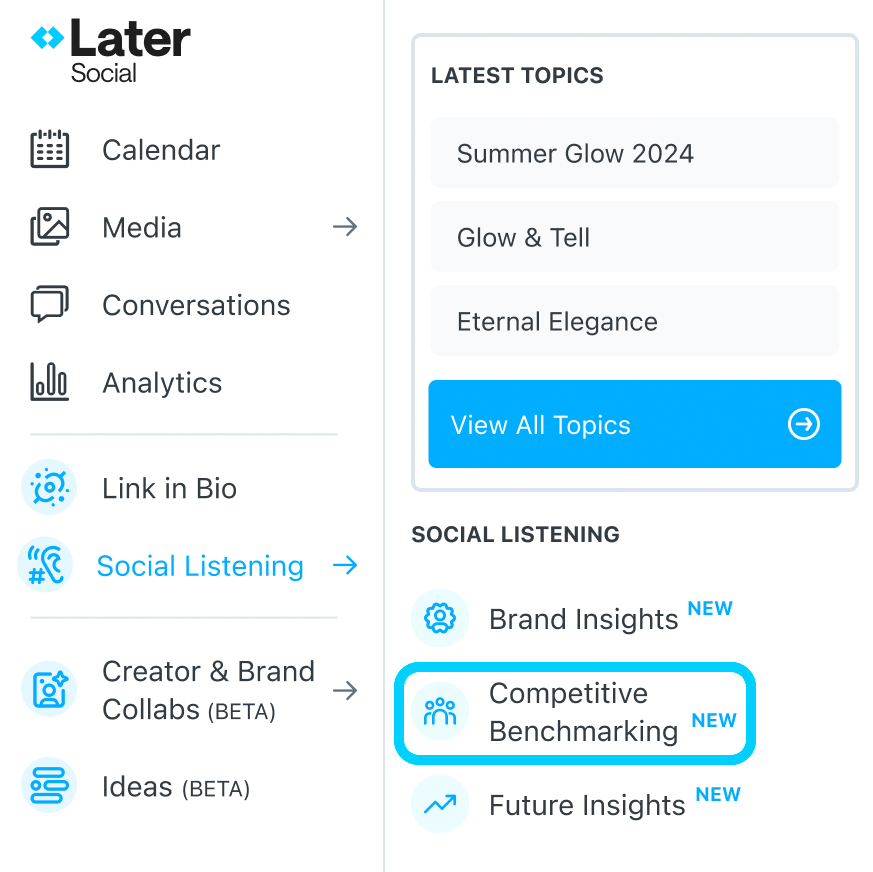Select the Future Insights trend arrow icon
Image resolution: width=873 pixels, height=872 pixels.
click(x=440, y=804)
